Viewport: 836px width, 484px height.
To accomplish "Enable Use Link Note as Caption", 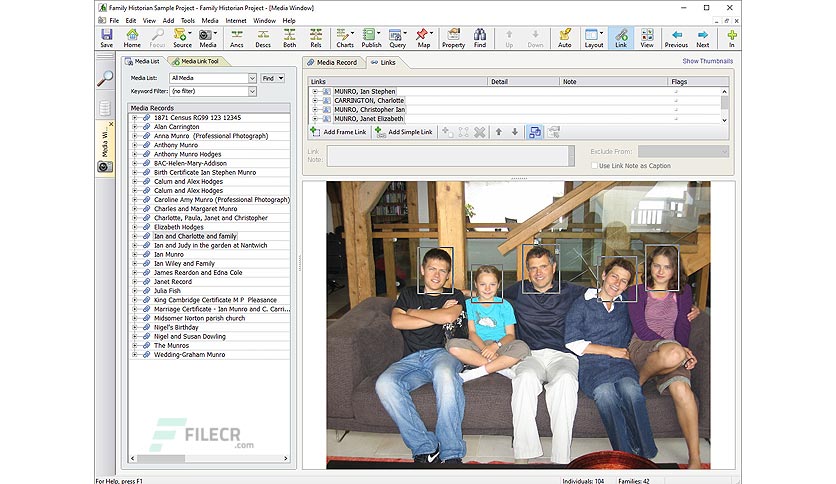I will pos(594,166).
